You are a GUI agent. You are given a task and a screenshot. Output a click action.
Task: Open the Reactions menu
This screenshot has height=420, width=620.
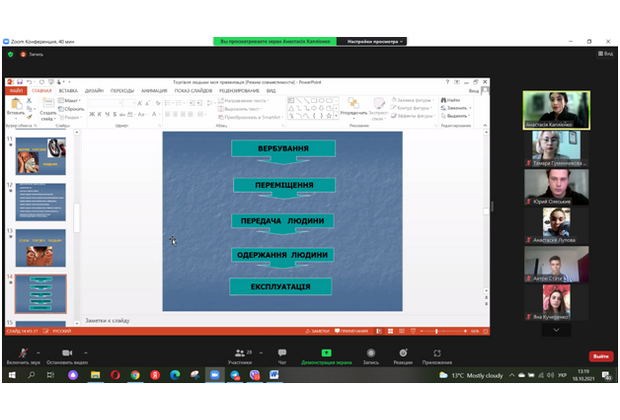pos(401,353)
